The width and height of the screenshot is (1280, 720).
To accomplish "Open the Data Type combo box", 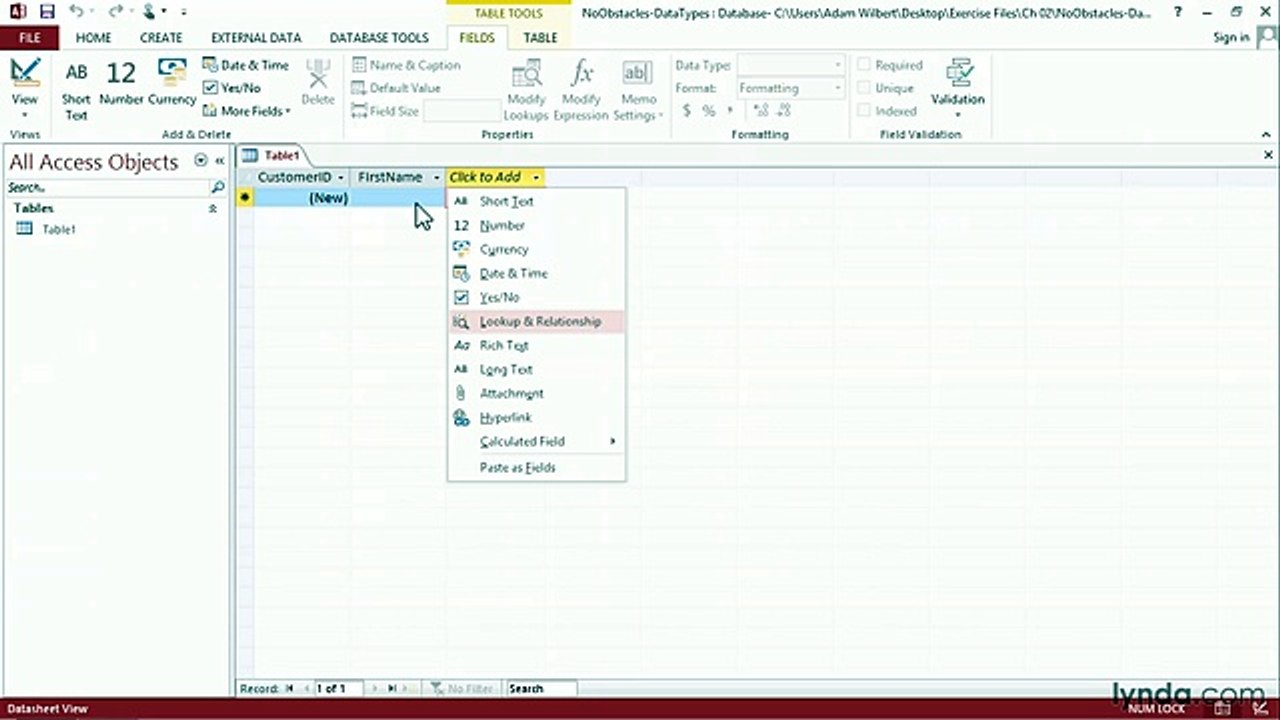I will coord(791,65).
